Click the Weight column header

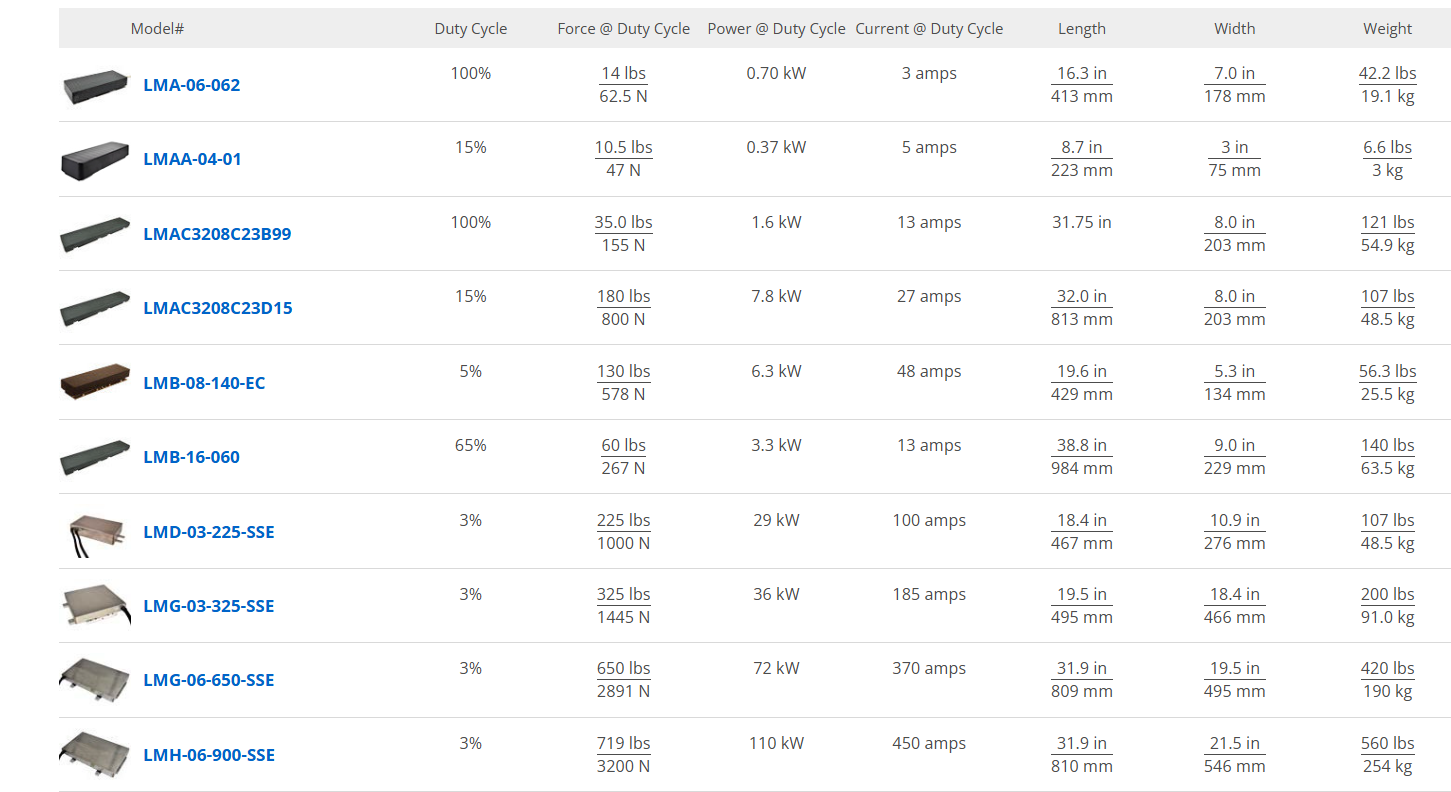[x=1387, y=29]
